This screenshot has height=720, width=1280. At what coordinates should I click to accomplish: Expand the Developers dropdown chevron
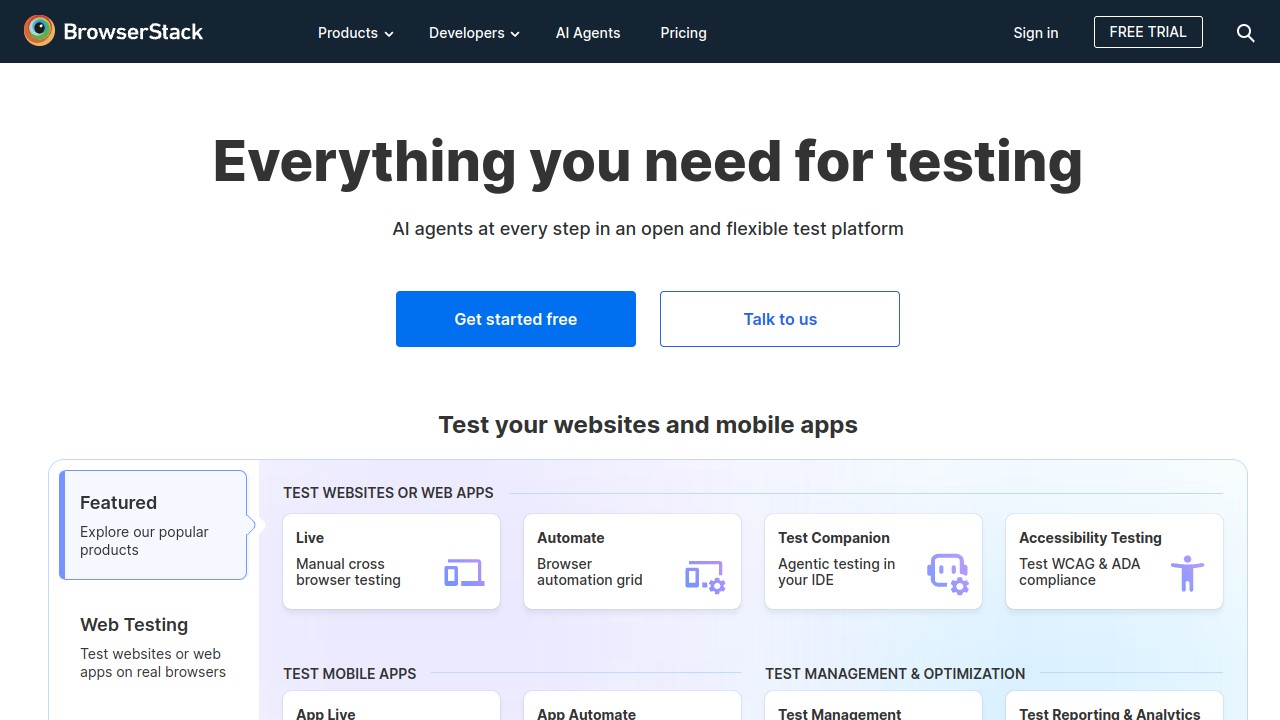coord(515,34)
